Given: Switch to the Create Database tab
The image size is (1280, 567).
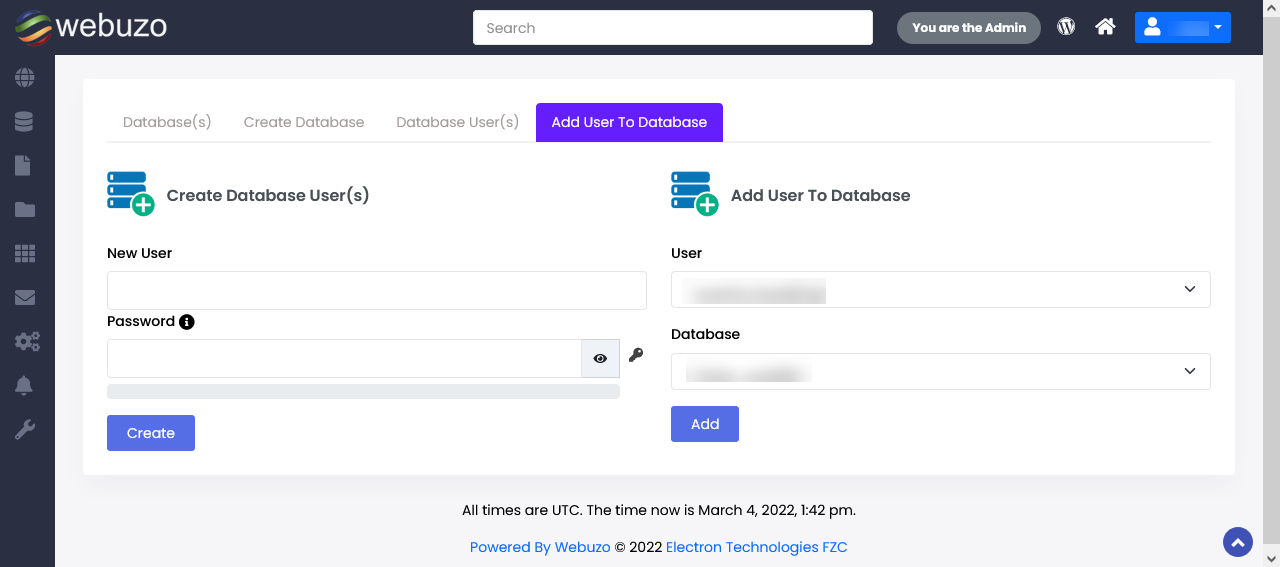Looking at the screenshot, I should click(x=304, y=122).
